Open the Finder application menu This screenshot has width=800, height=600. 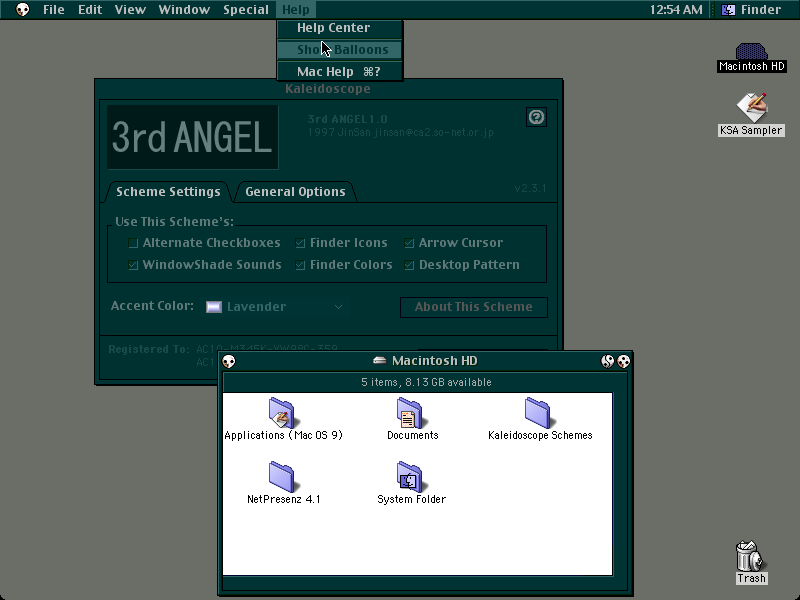tap(753, 9)
